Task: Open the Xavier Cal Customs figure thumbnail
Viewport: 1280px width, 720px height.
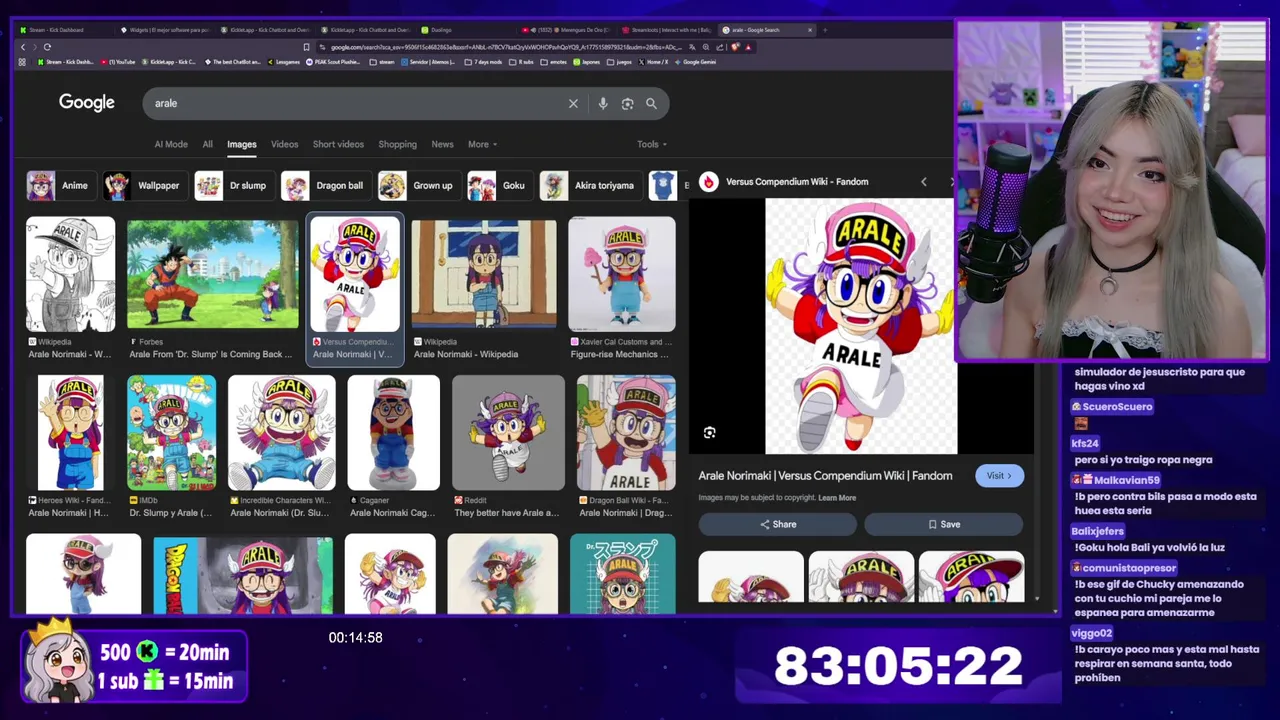Action: click(x=622, y=274)
